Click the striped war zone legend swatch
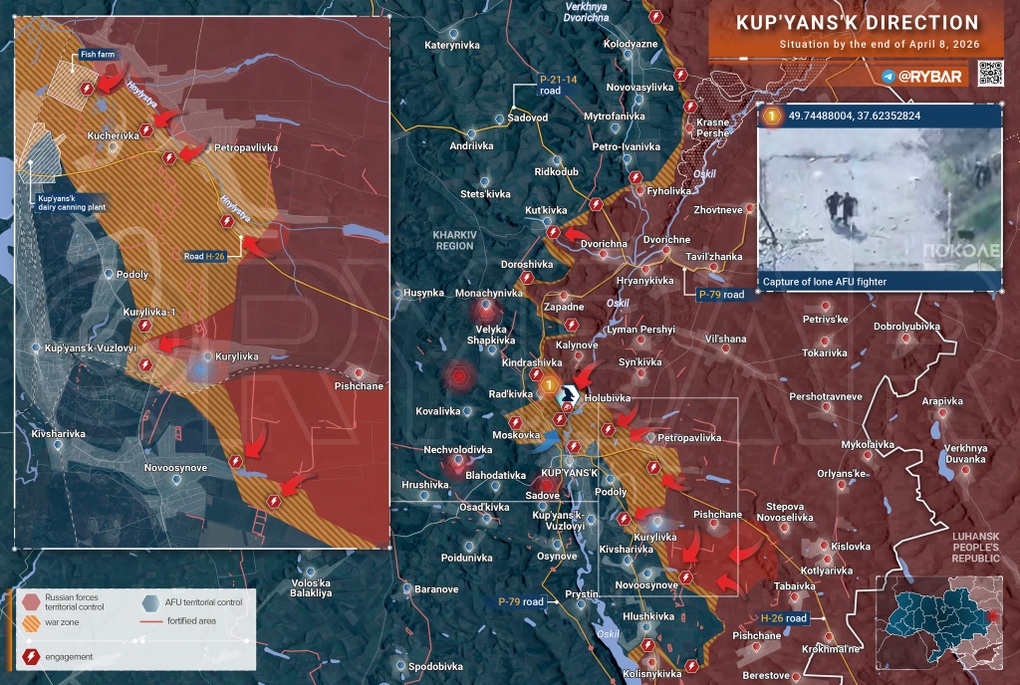Screen dimensions: 1020x685 click(x=30, y=624)
